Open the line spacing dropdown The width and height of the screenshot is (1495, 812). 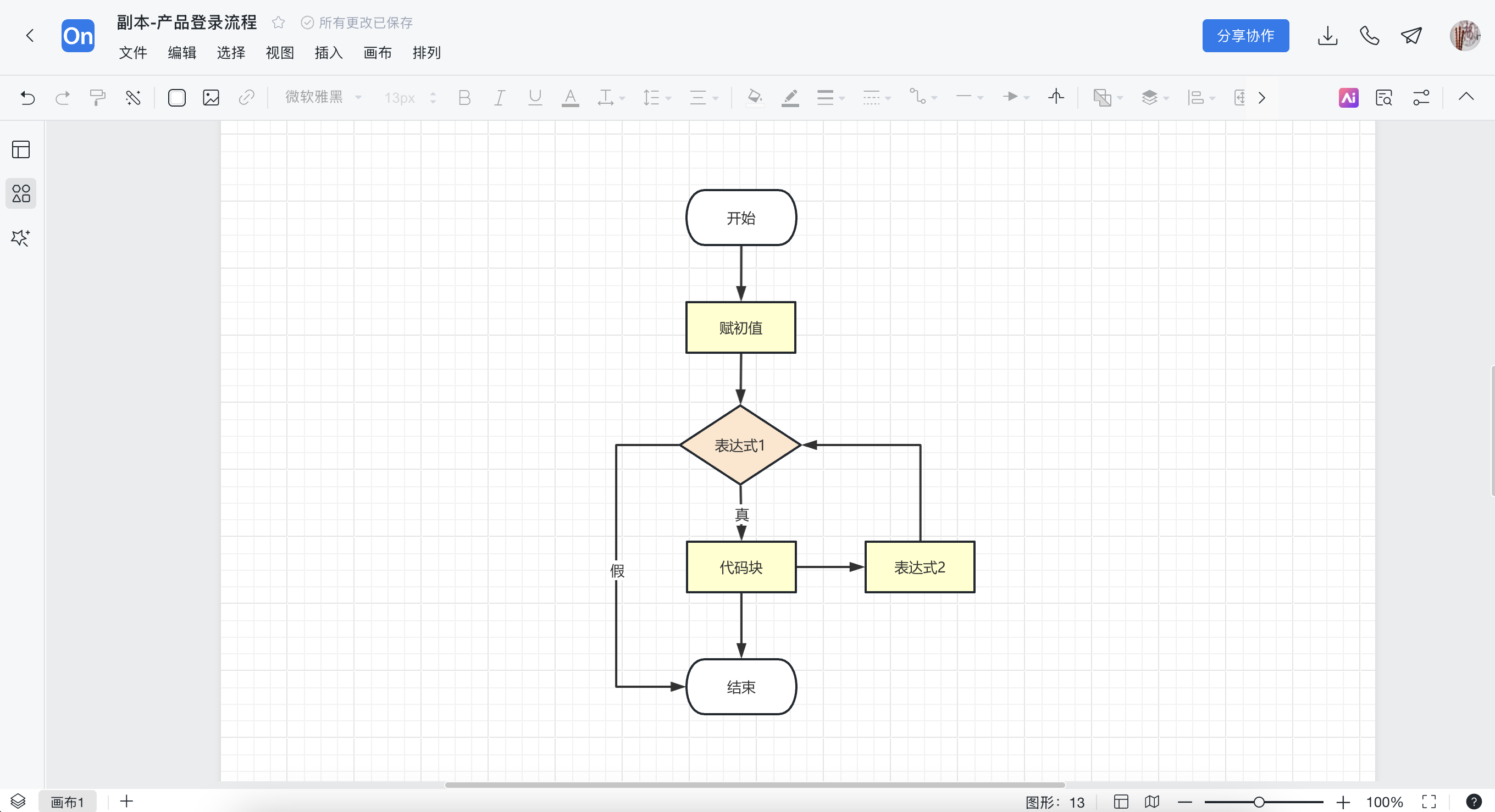(656, 97)
